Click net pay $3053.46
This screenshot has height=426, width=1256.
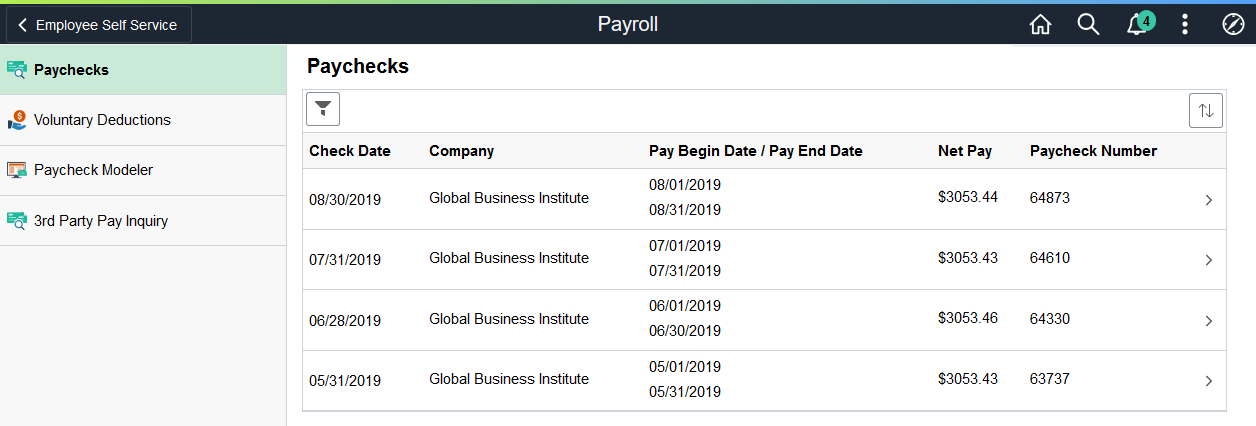(968, 318)
